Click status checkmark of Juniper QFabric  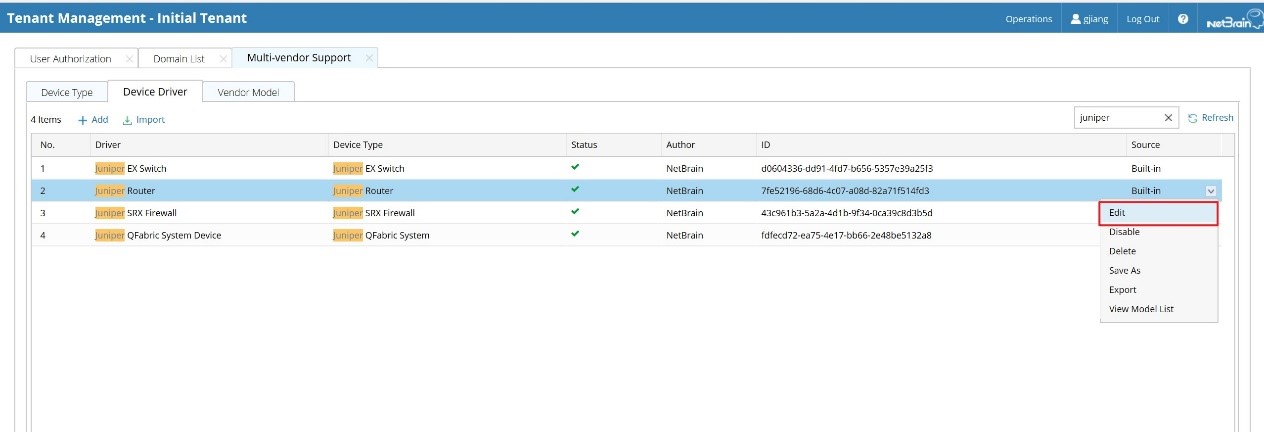point(575,233)
